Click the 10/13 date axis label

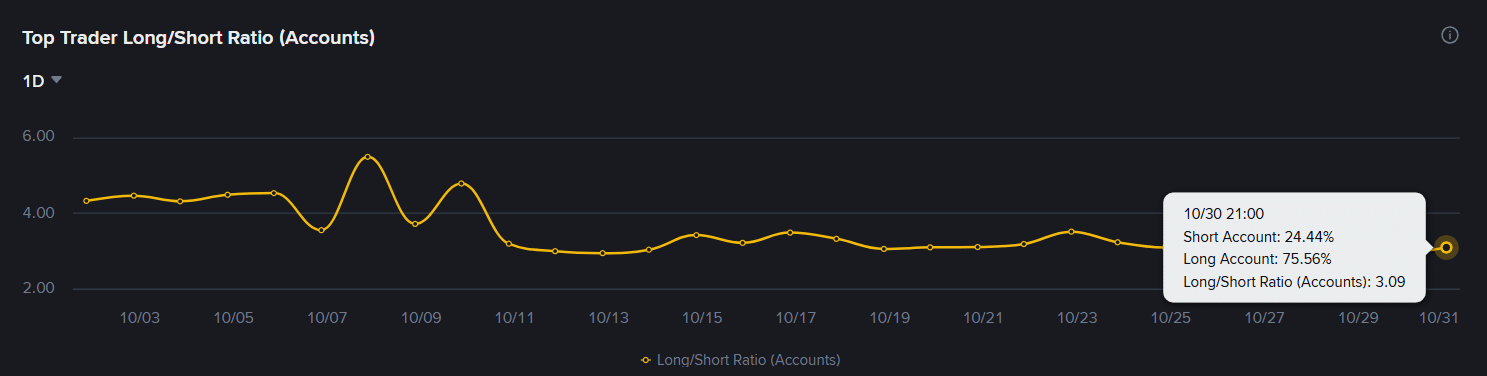coord(608,317)
